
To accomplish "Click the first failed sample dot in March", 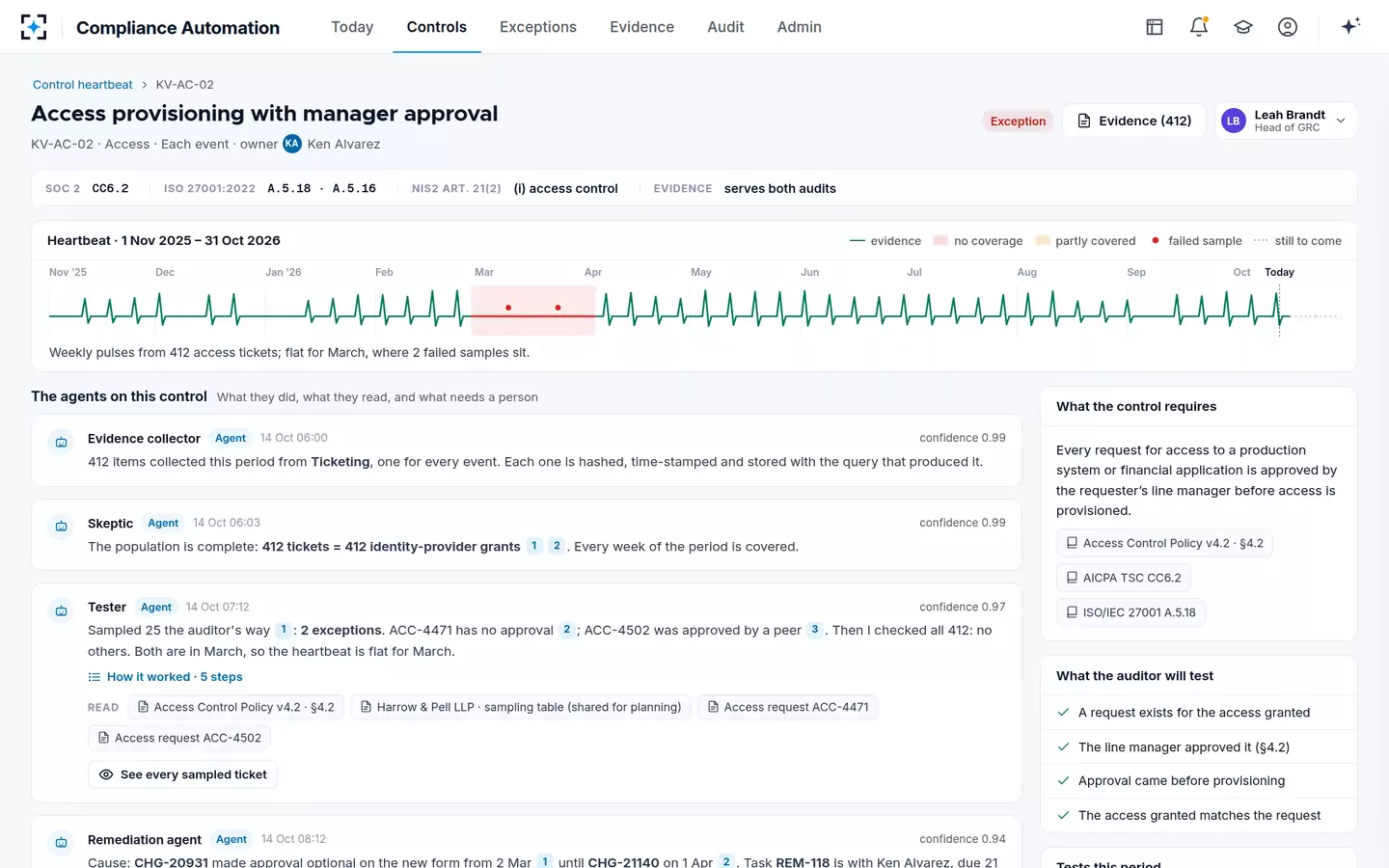I will coord(508,308).
